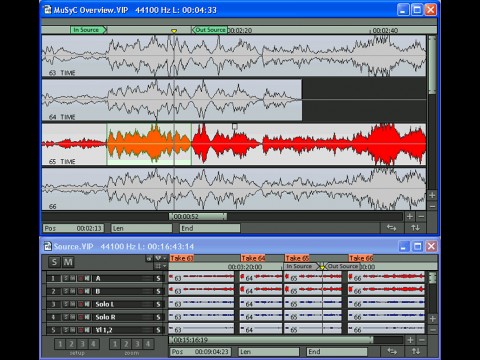Mute track 1 A with small M button
The width and height of the screenshot is (480, 360).
(x=73, y=278)
